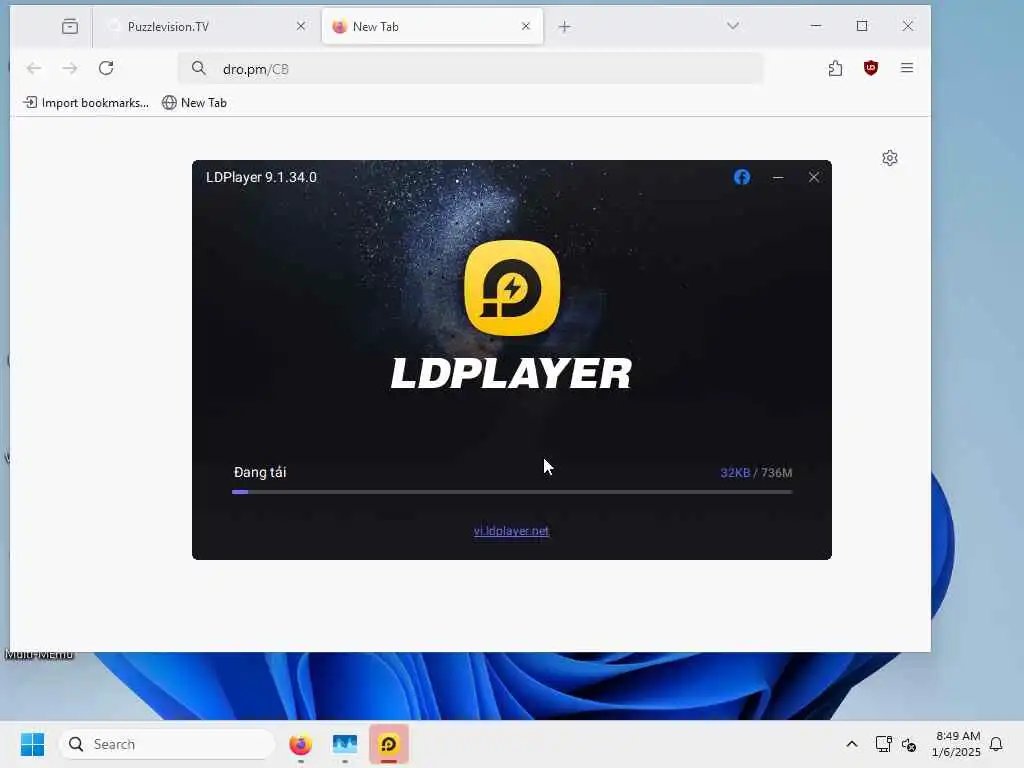Reload the current page

106,68
